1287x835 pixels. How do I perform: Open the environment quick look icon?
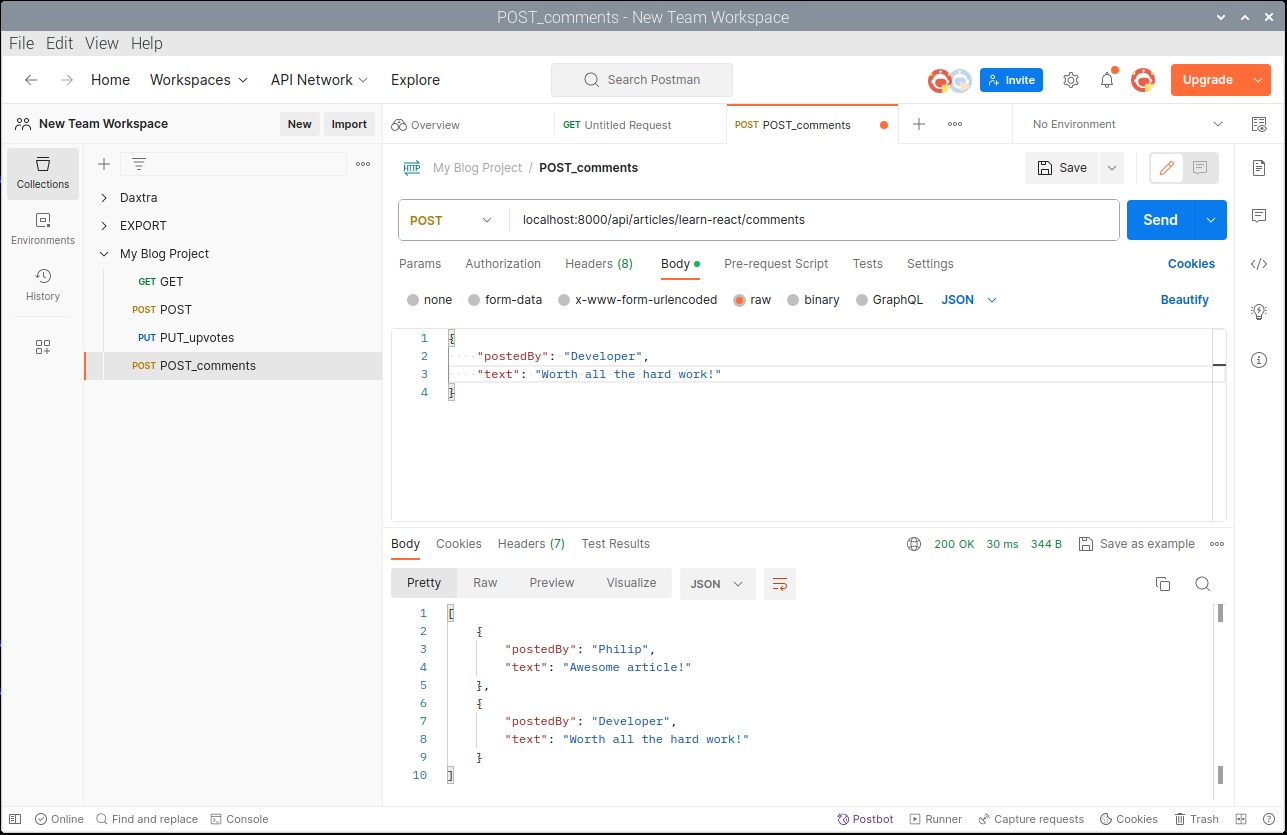click(1259, 124)
